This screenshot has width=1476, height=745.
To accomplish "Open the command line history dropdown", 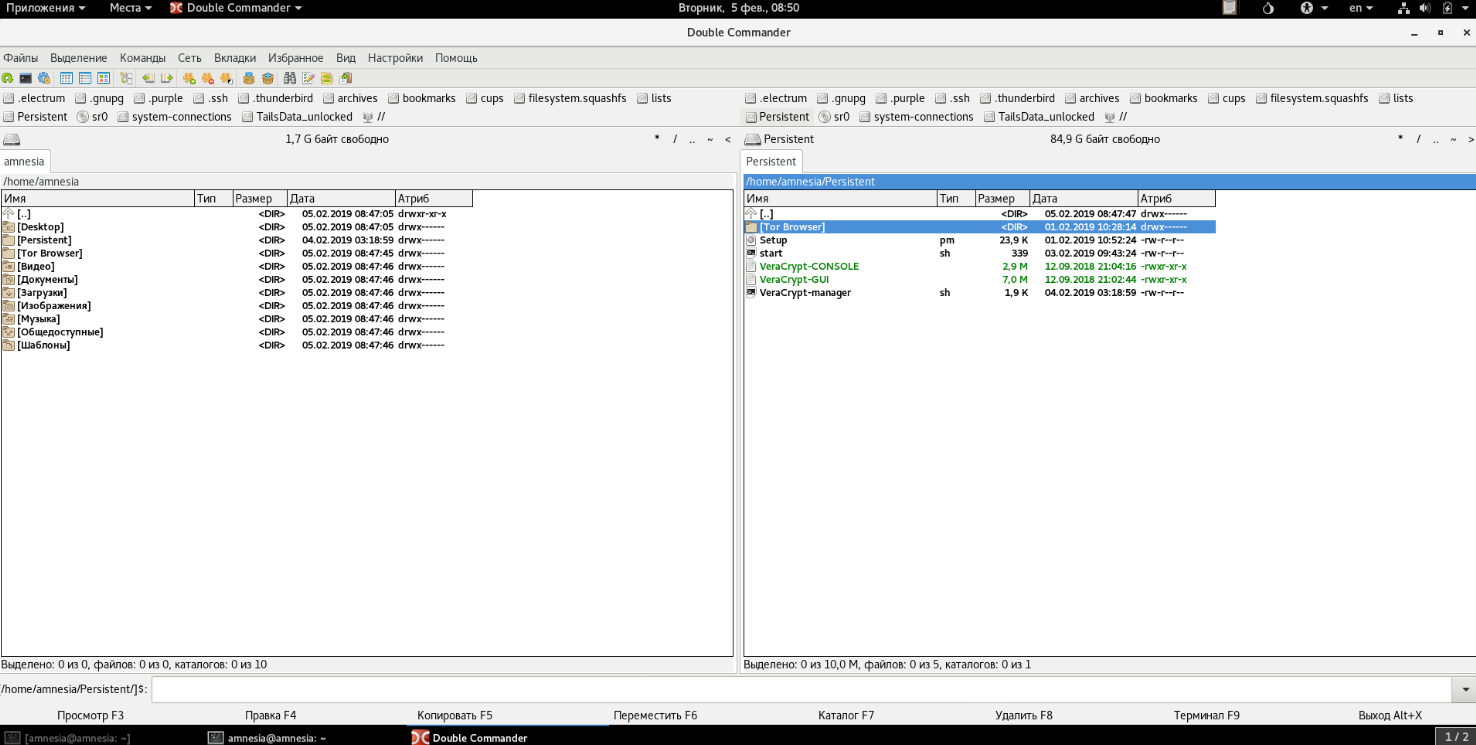I will tap(1466, 690).
